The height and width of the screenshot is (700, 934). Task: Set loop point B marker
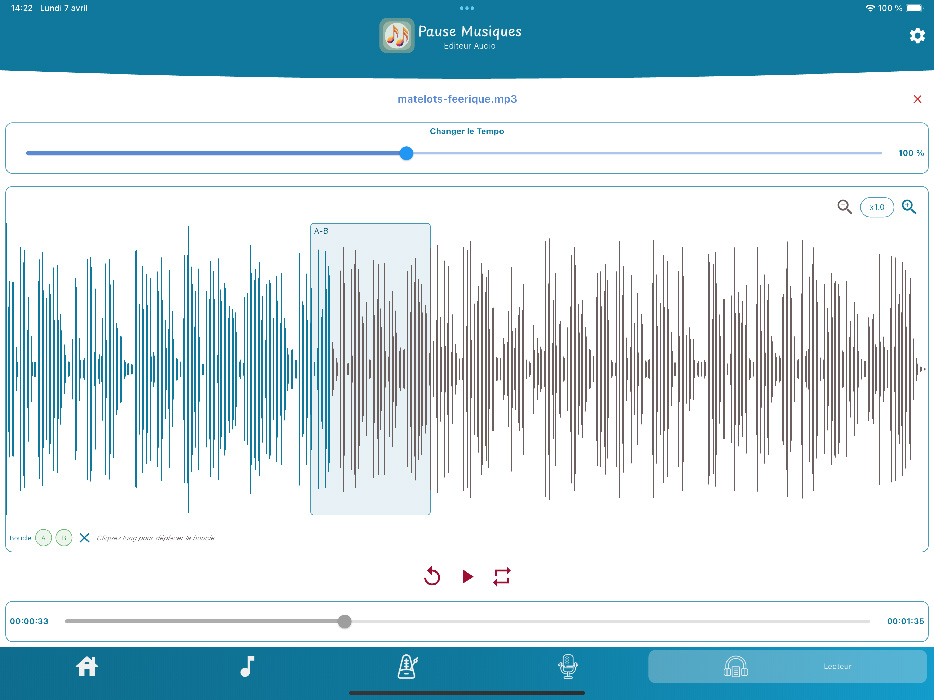(63, 538)
